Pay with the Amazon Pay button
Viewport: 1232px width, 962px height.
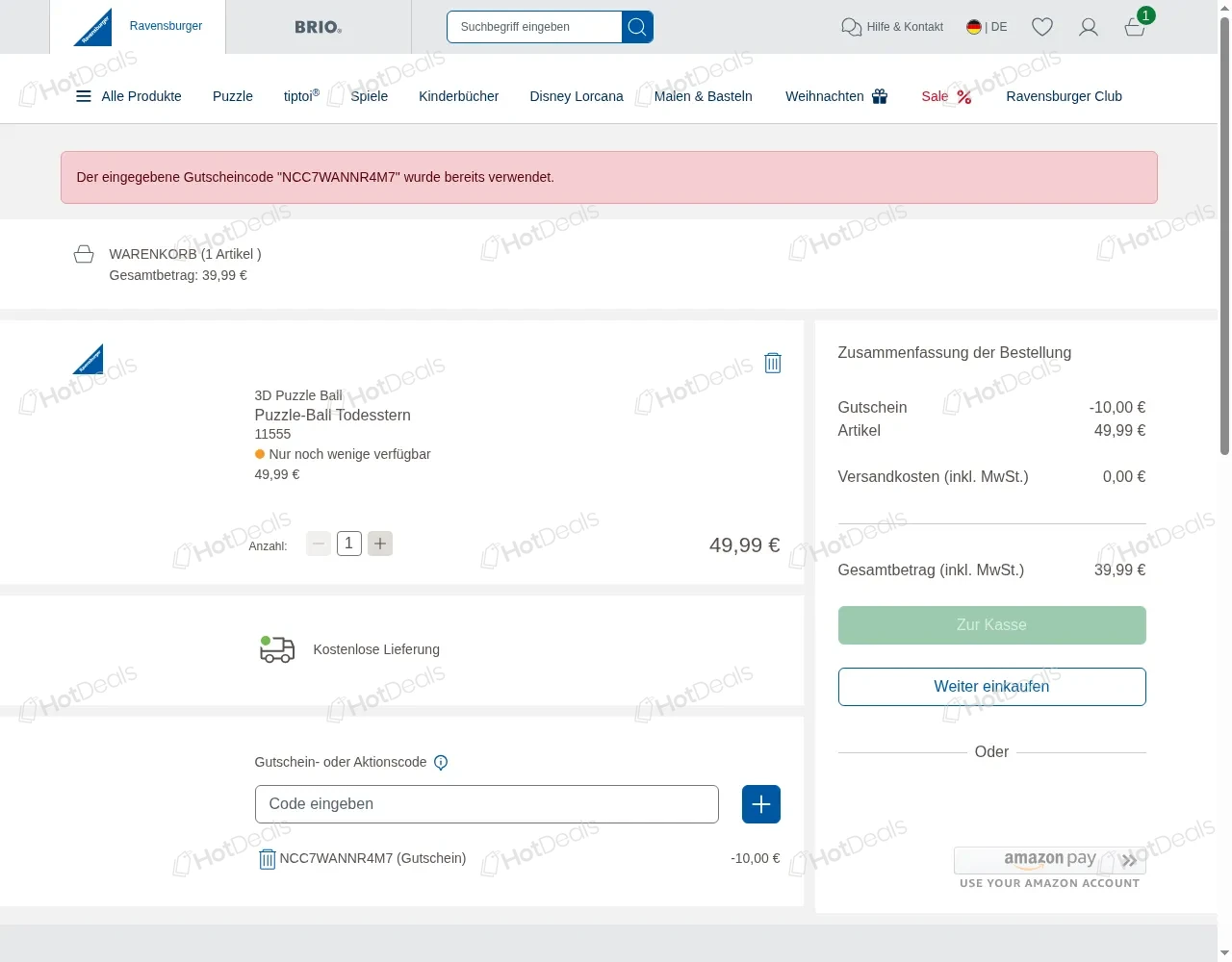tap(1050, 860)
